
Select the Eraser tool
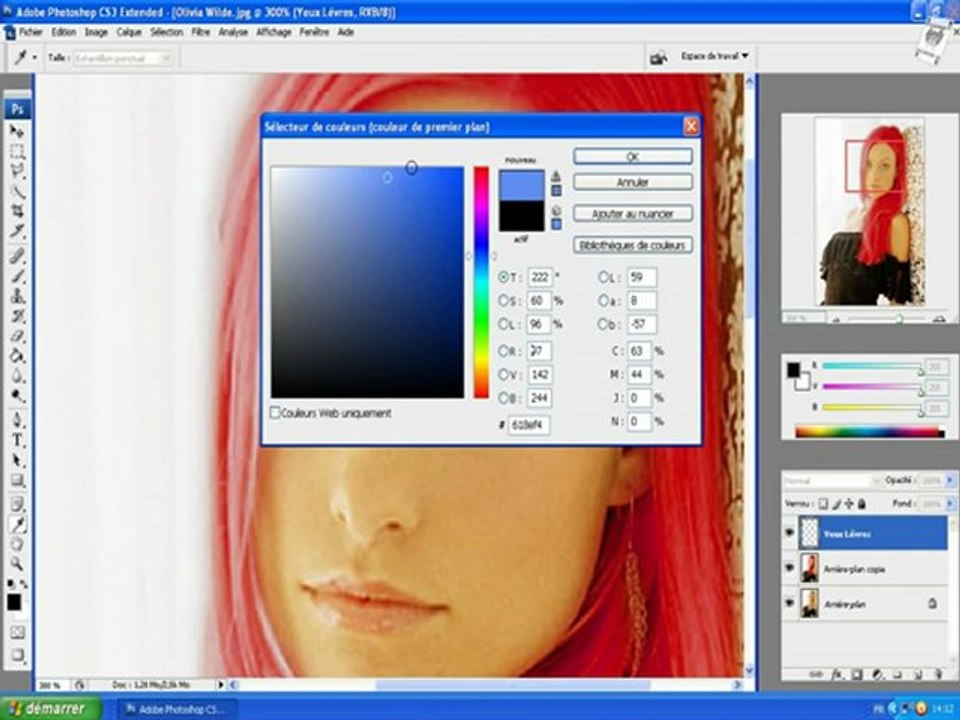17,337
